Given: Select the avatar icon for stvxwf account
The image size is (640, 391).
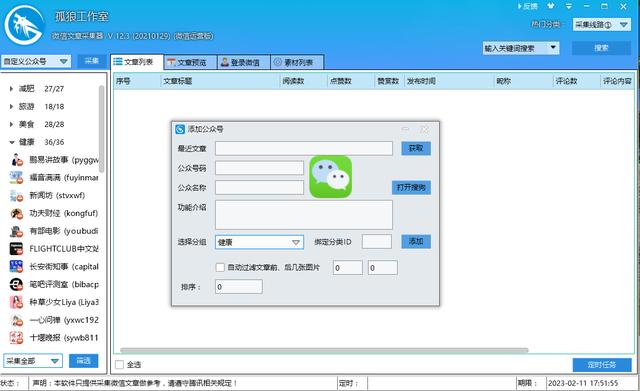Looking at the screenshot, I should tap(17, 196).
